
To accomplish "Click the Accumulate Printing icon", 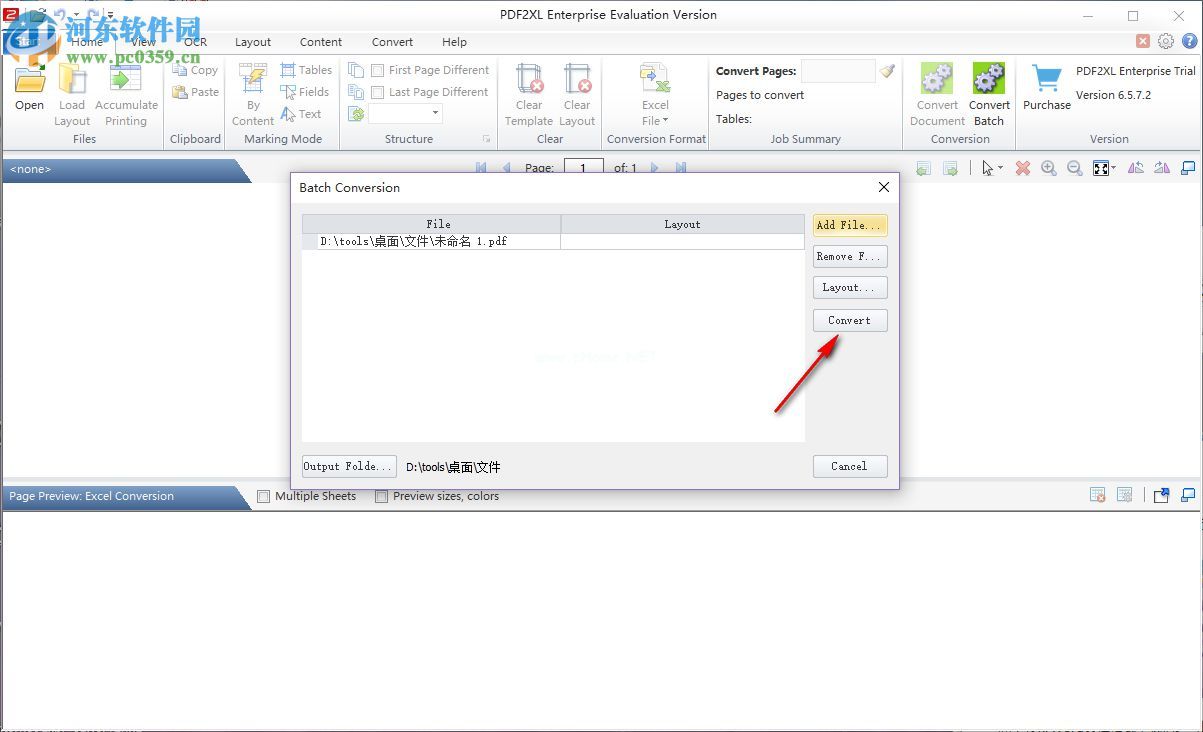I will tap(126, 80).
